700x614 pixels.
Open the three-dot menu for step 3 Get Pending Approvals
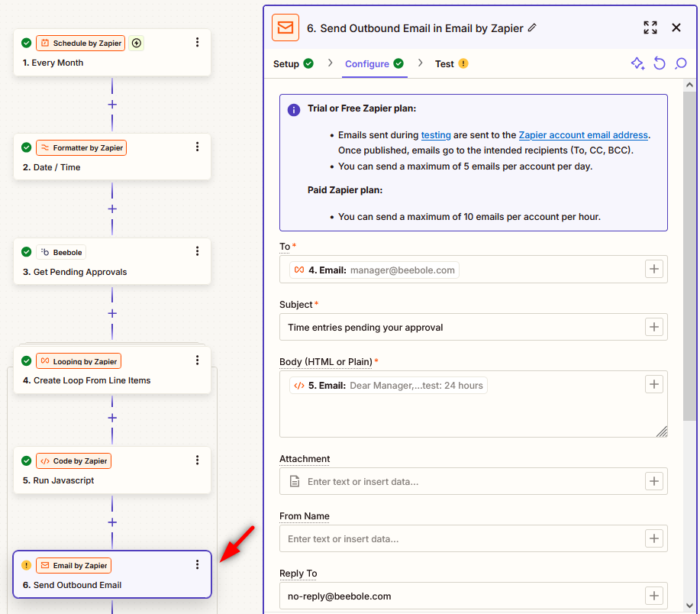(197, 251)
